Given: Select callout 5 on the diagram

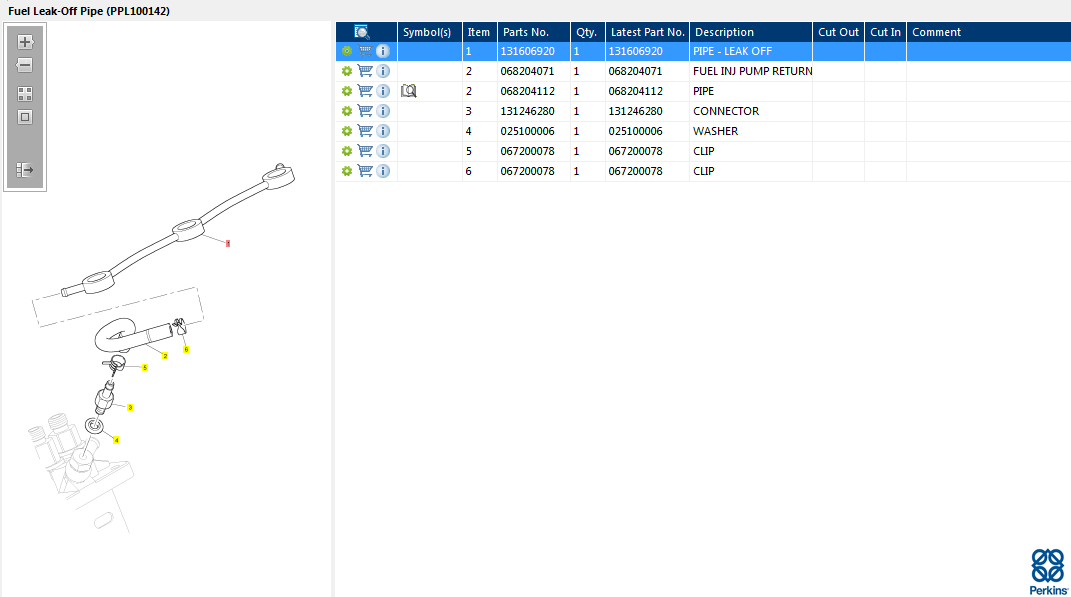Looking at the screenshot, I should point(145,368).
